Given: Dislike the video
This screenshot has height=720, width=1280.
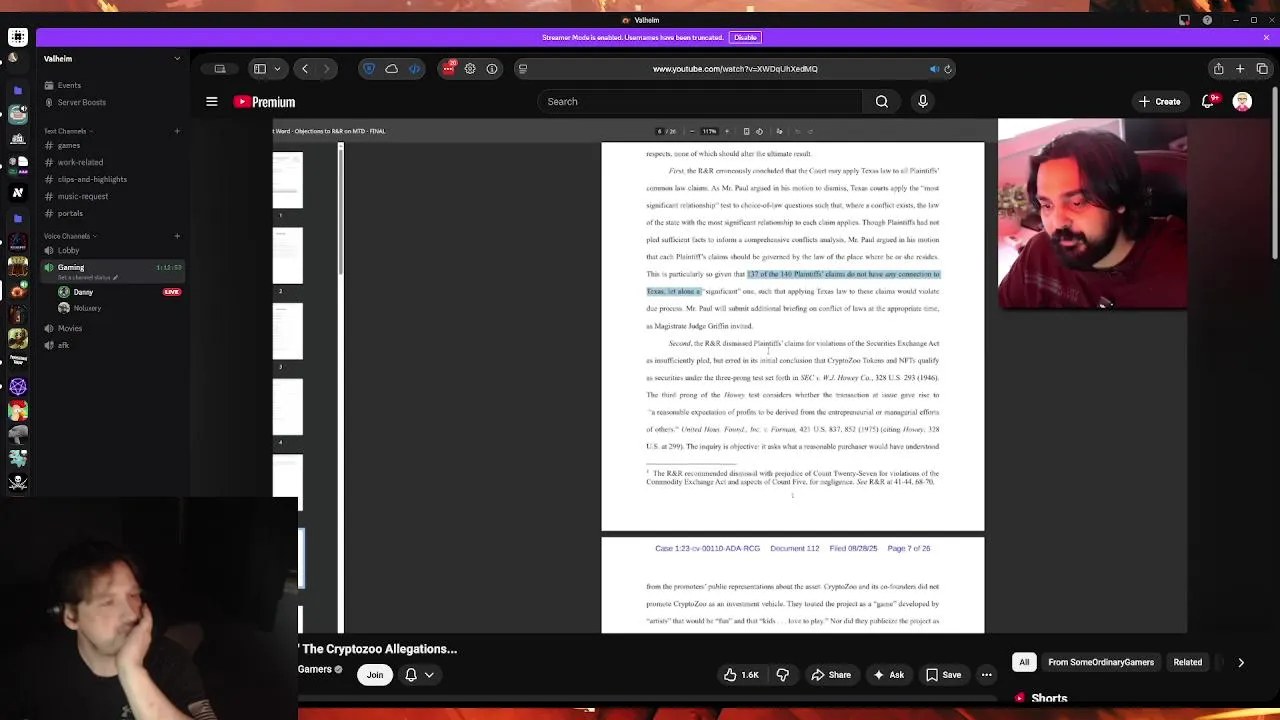Looking at the screenshot, I should click(x=782, y=675).
